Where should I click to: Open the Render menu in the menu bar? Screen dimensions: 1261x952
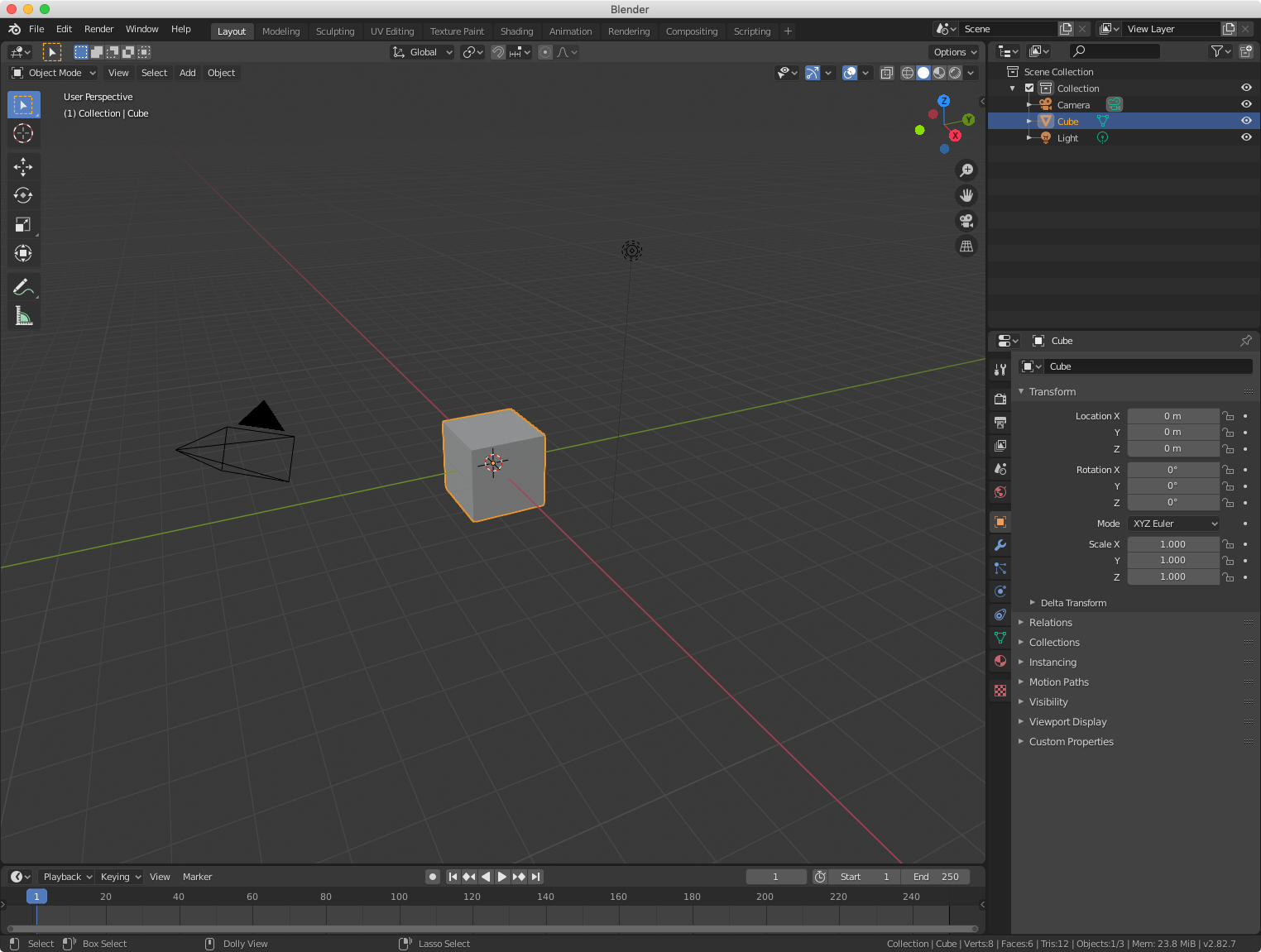pyautogui.click(x=98, y=29)
